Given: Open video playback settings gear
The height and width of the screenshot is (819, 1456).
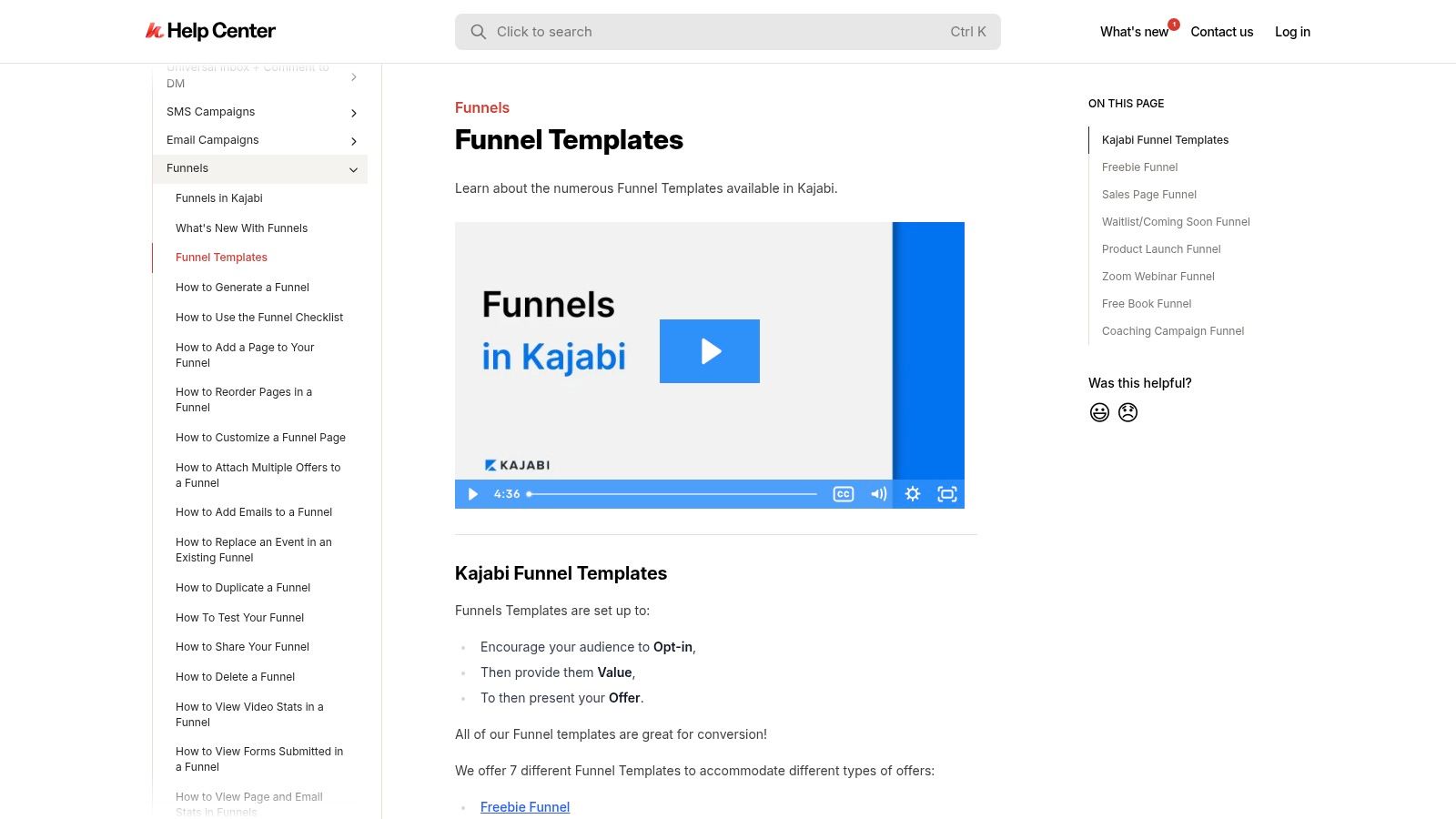Looking at the screenshot, I should point(912,493).
